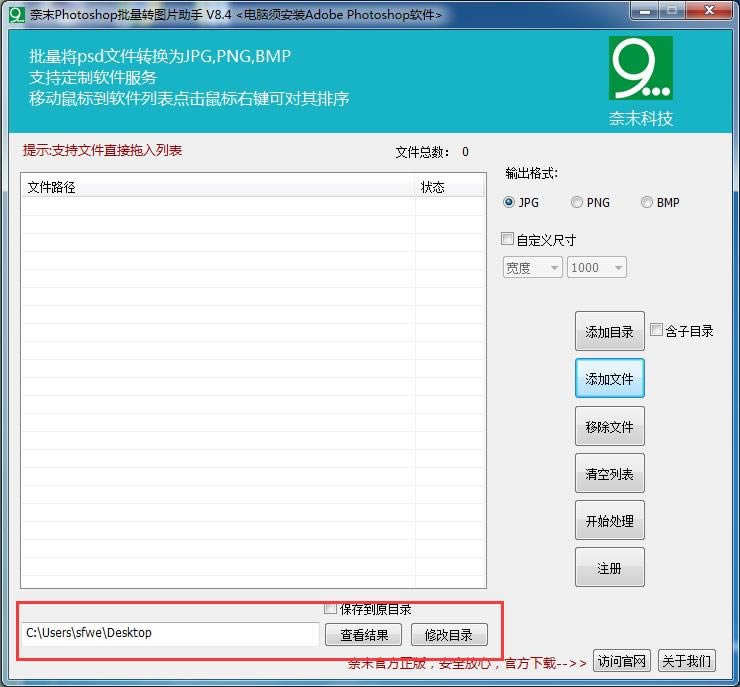
Task: Visit website via 访问官网 button
Action: (x=622, y=661)
